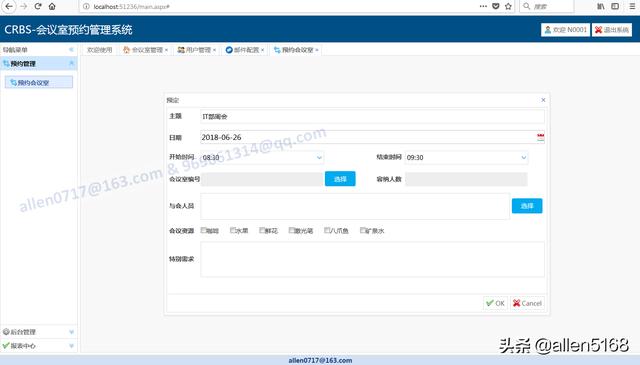Open the date picker calendar icon
The height and width of the screenshot is (365, 640).
tap(540, 137)
